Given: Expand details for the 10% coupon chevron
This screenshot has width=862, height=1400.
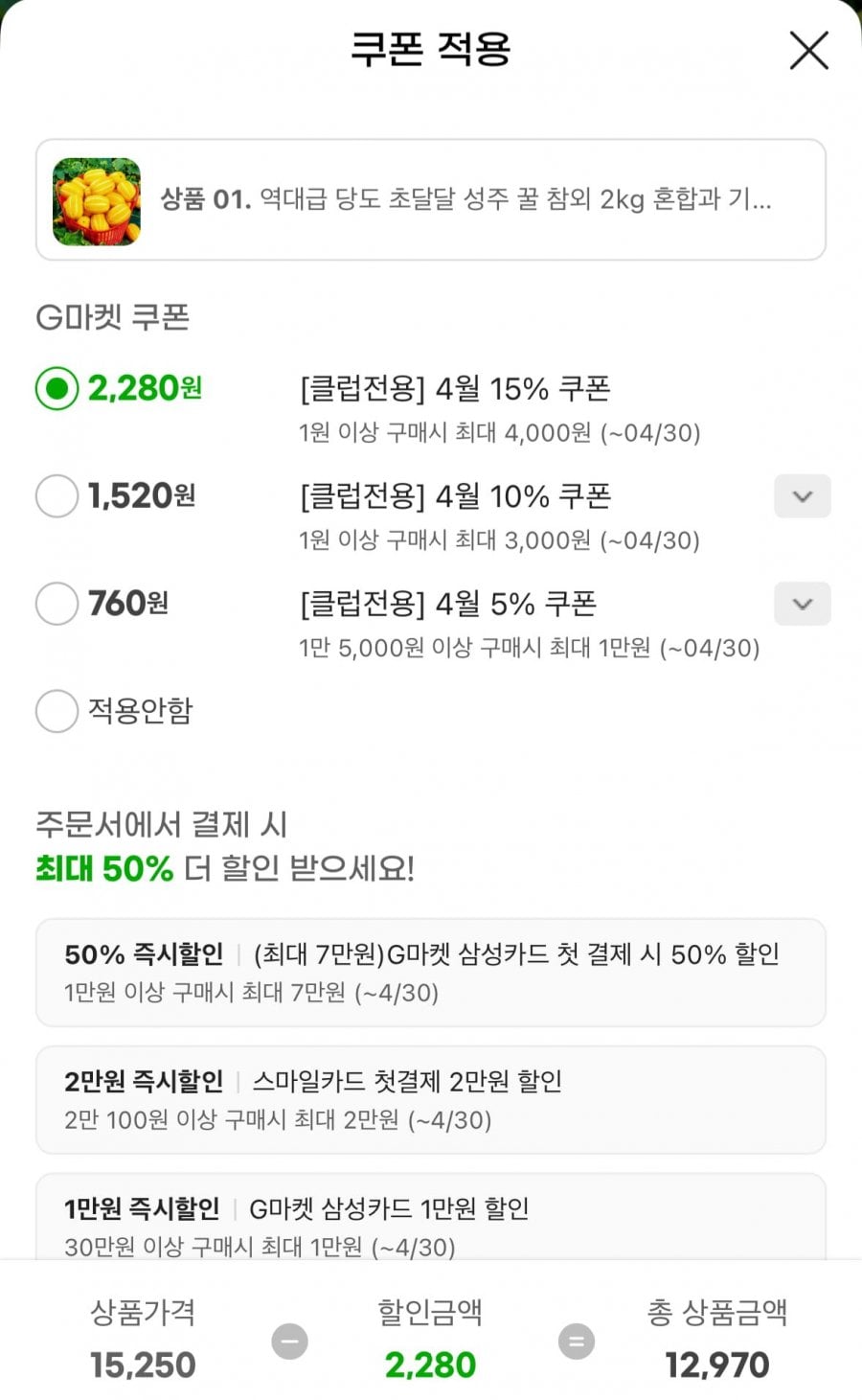Looking at the screenshot, I should click(x=802, y=496).
